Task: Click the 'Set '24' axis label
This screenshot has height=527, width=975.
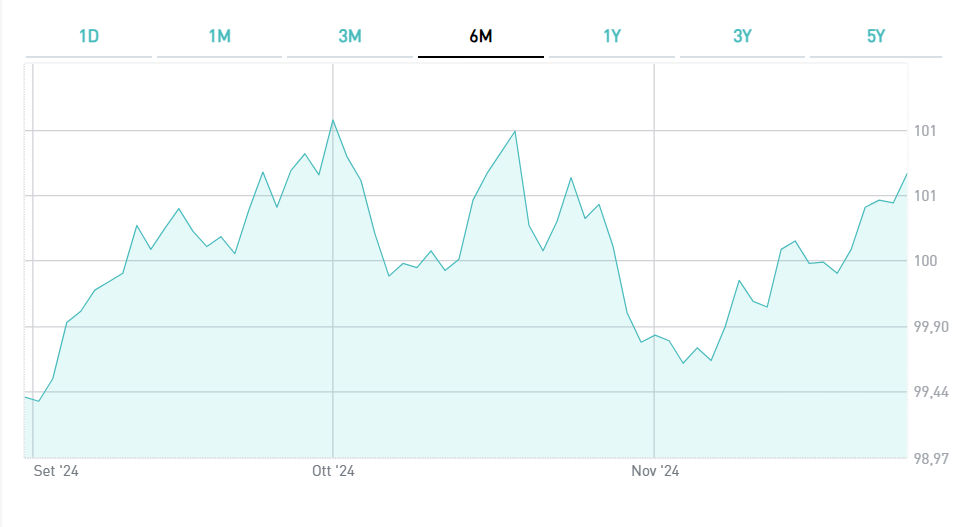Action: (x=56, y=471)
